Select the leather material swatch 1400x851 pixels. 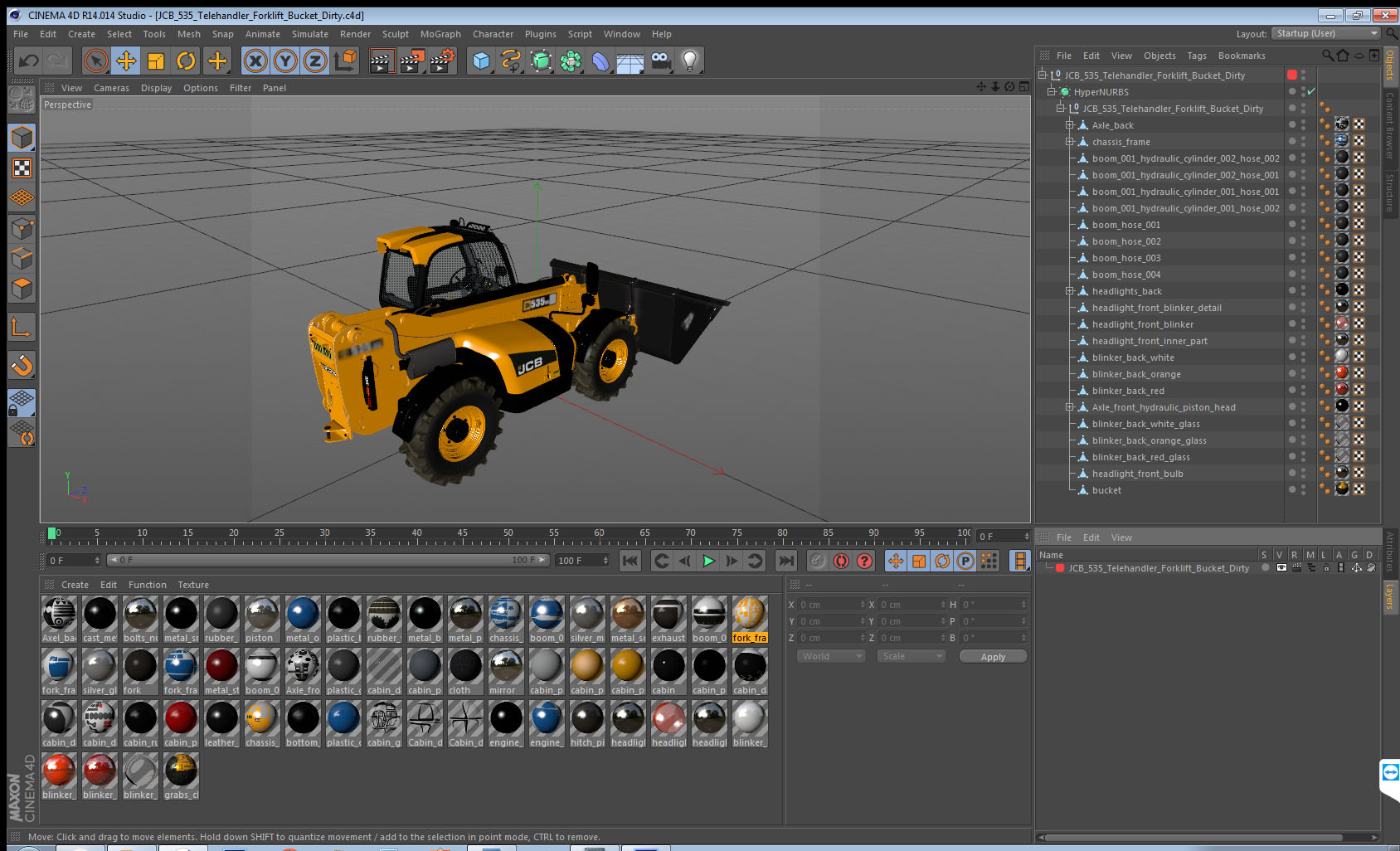(x=221, y=724)
